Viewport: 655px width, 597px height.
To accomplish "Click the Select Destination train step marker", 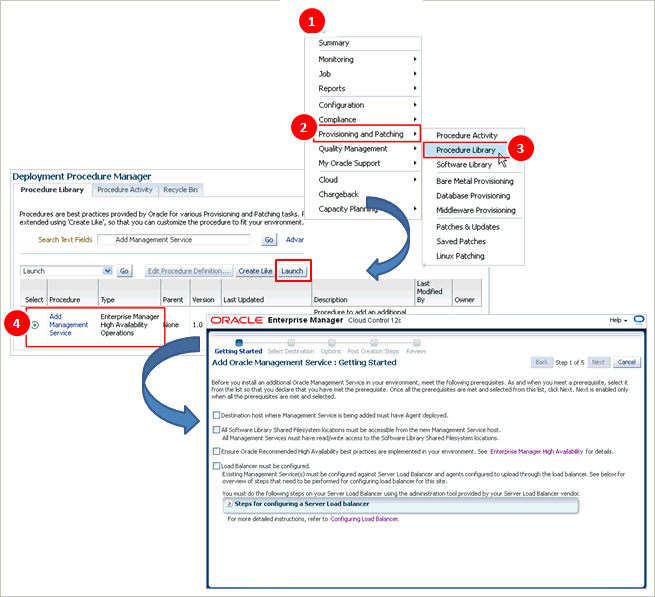I will tap(291, 343).
